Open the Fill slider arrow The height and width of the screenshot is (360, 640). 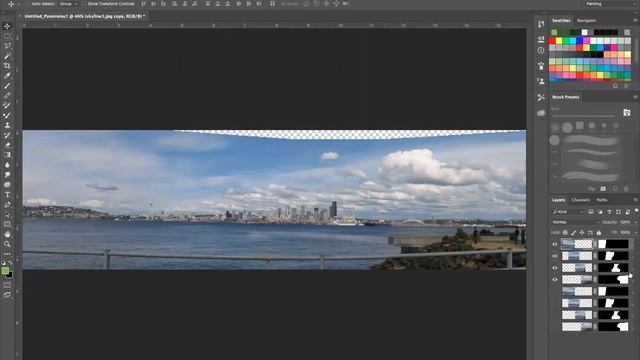pyautogui.click(x=636, y=233)
